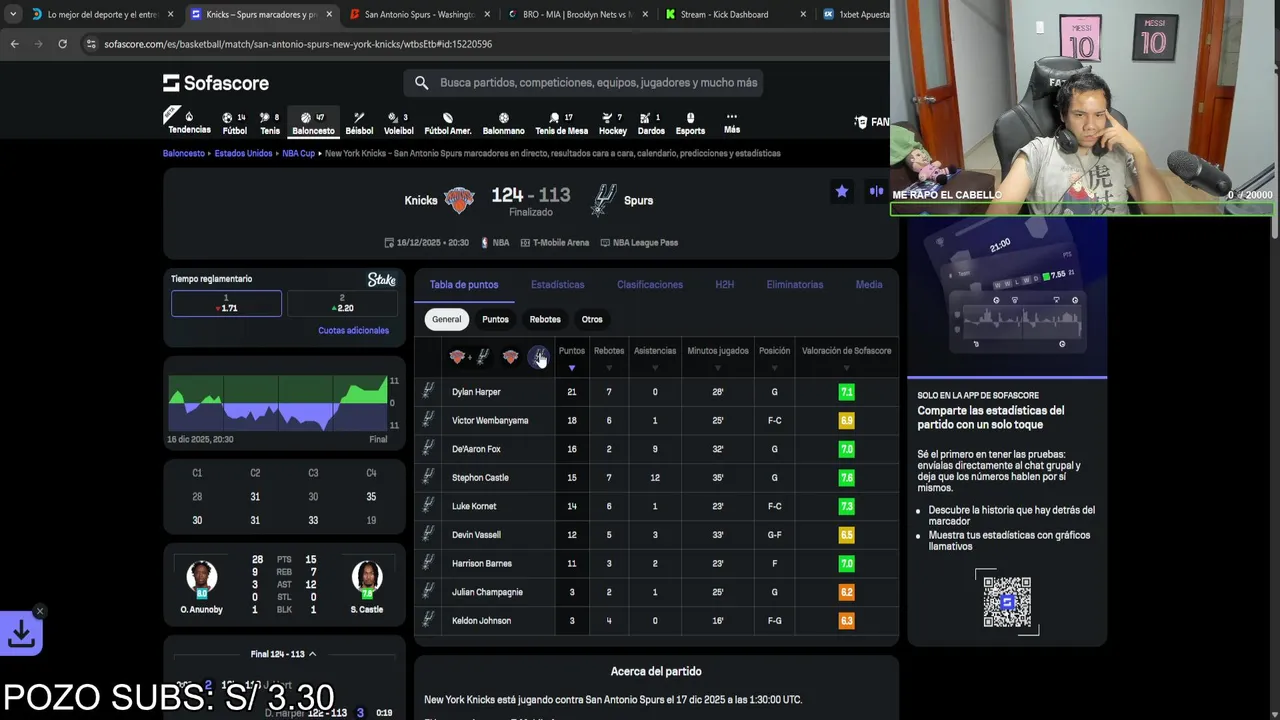Open the Tenis de Mesa section
Screen dimensions: 1280x720
pyautogui.click(x=561, y=123)
